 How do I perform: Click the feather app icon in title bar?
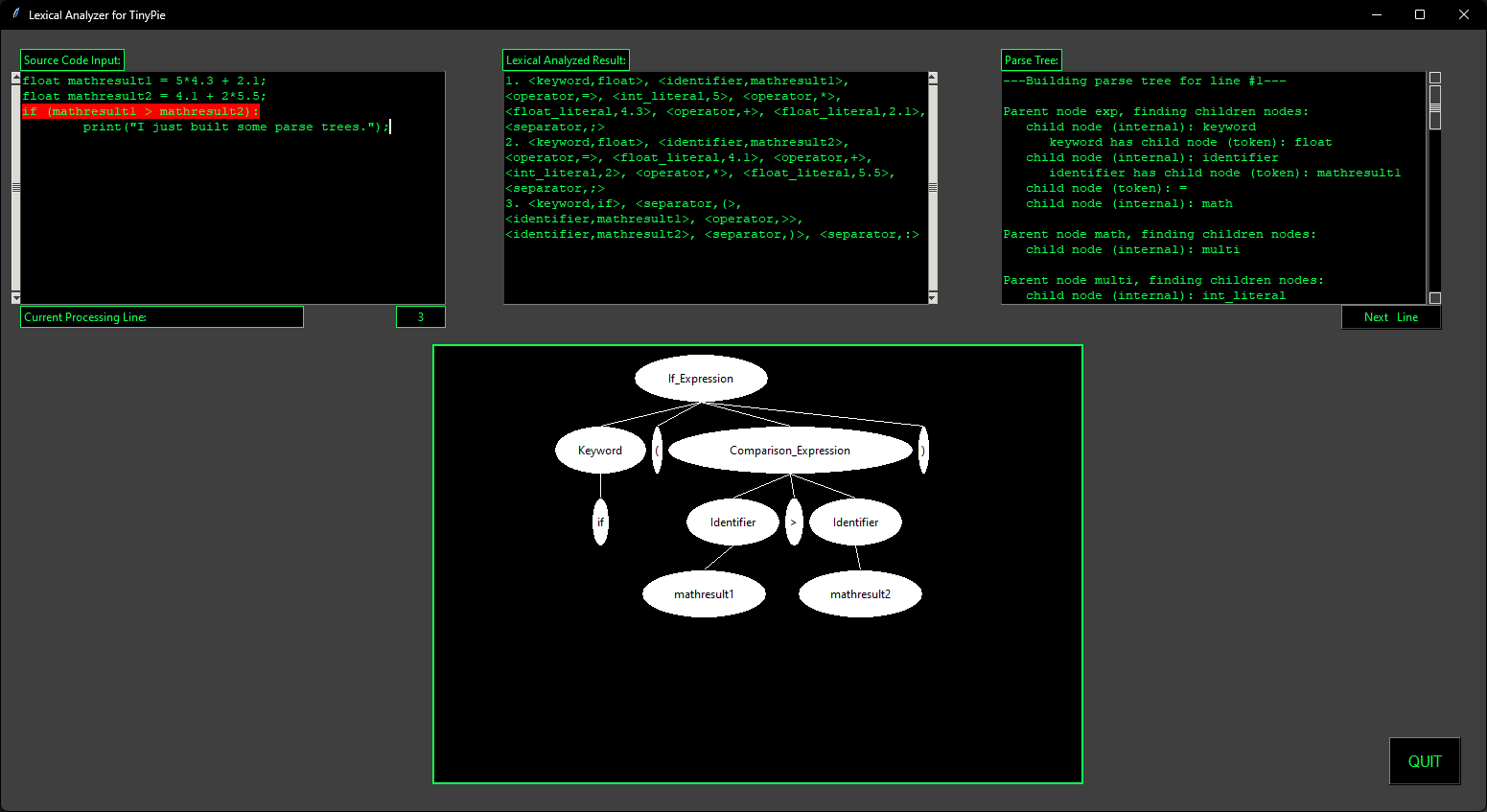pyautogui.click(x=15, y=14)
